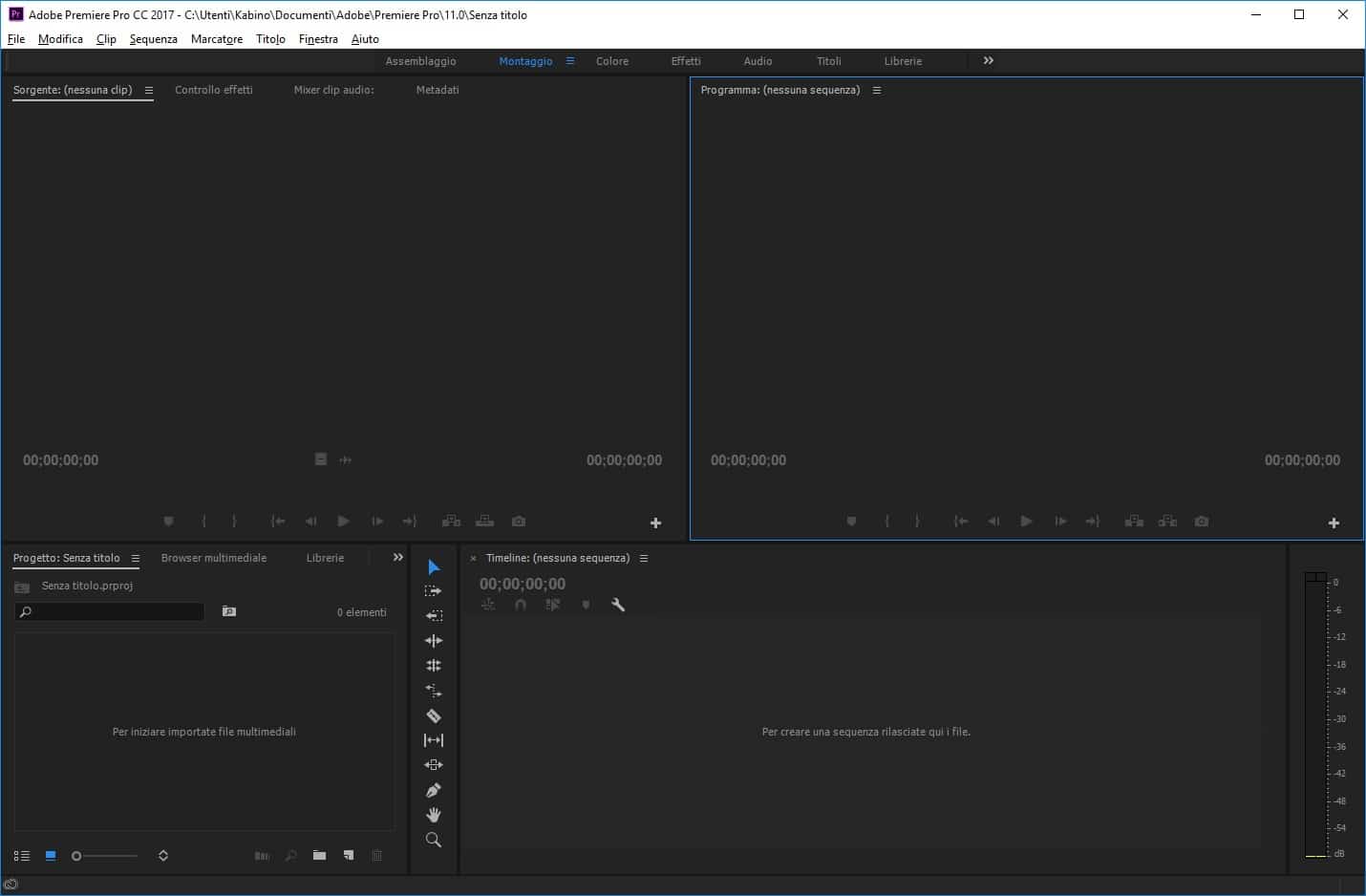Click the Project panel thumbnail zoom slider
Viewport: 1366px width, 896px height.
coord(105,856)
